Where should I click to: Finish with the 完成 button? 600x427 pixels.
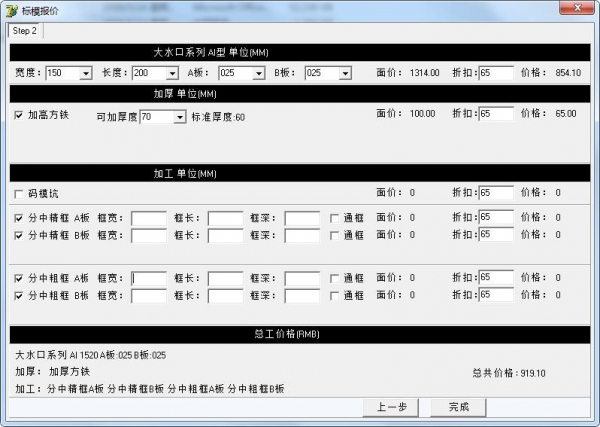pos(458,407)
